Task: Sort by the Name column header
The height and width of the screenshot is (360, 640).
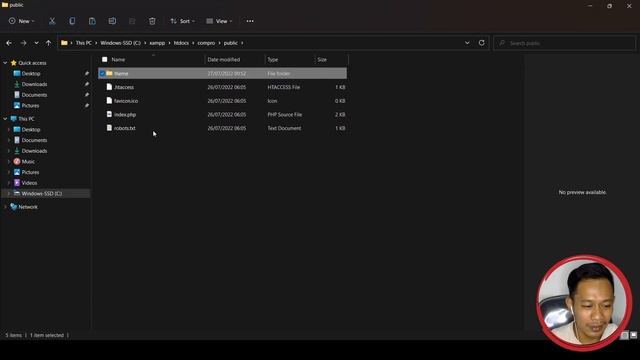Action: coord(118,60)
